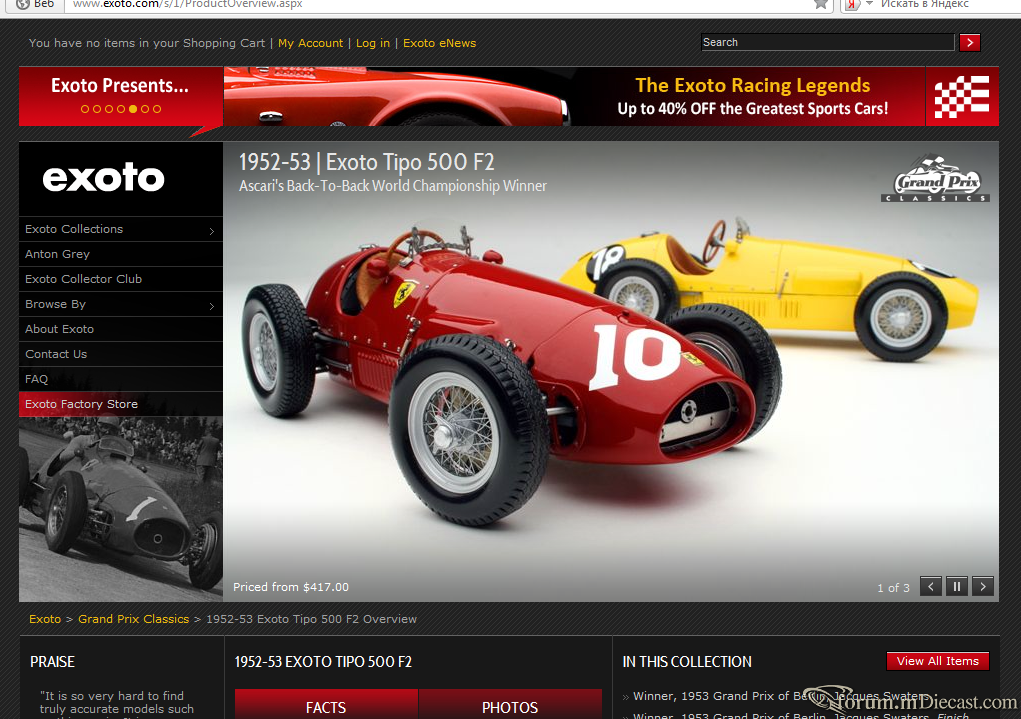1021x719 pixels.
Task: Click the checkered flag banner icon
Action: point(962,96)
